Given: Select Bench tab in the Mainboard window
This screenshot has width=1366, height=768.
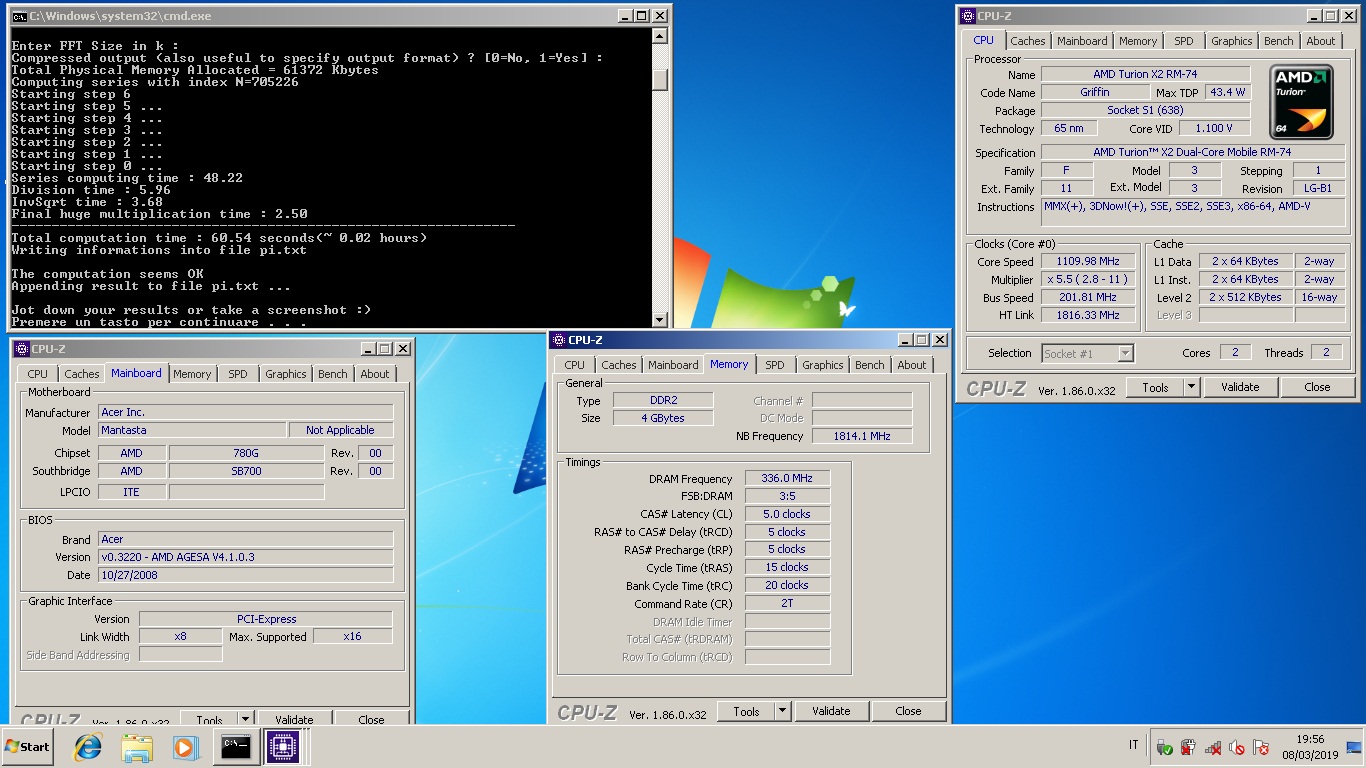Looking at the screenshot, I should pyautogui.click(x=333, y=374).
